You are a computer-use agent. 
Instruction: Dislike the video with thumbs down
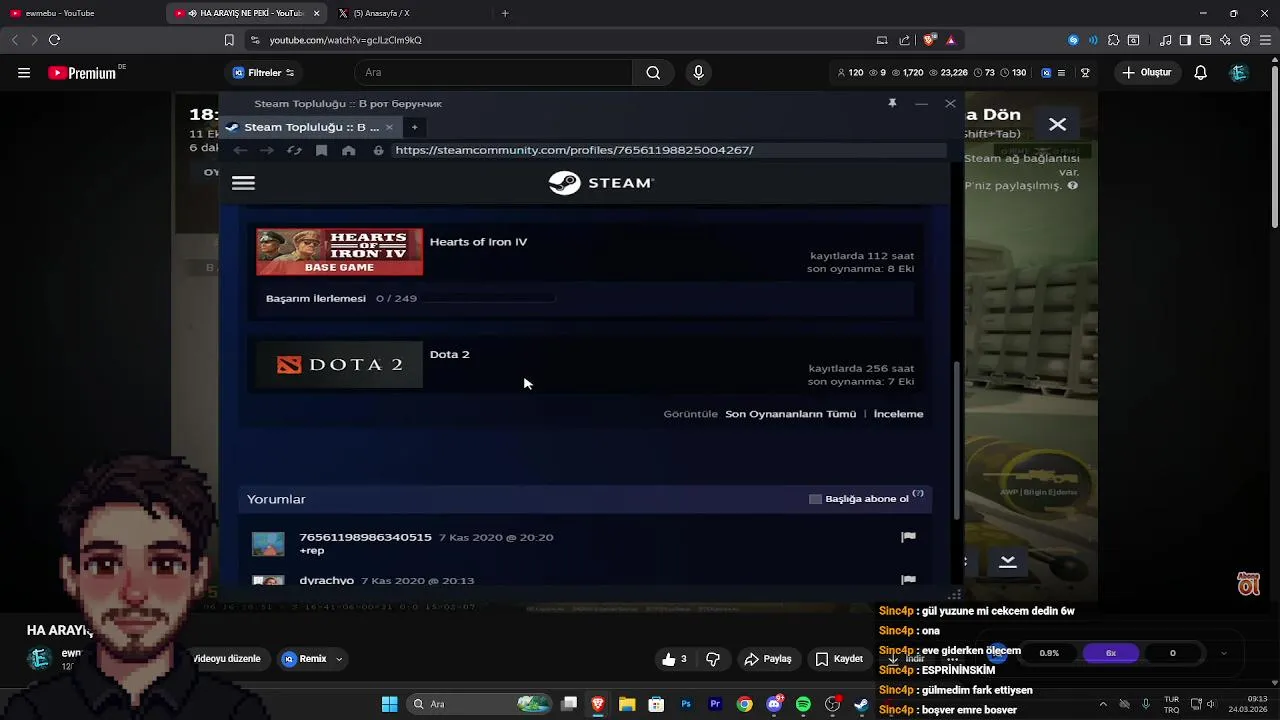pos(713,659)
